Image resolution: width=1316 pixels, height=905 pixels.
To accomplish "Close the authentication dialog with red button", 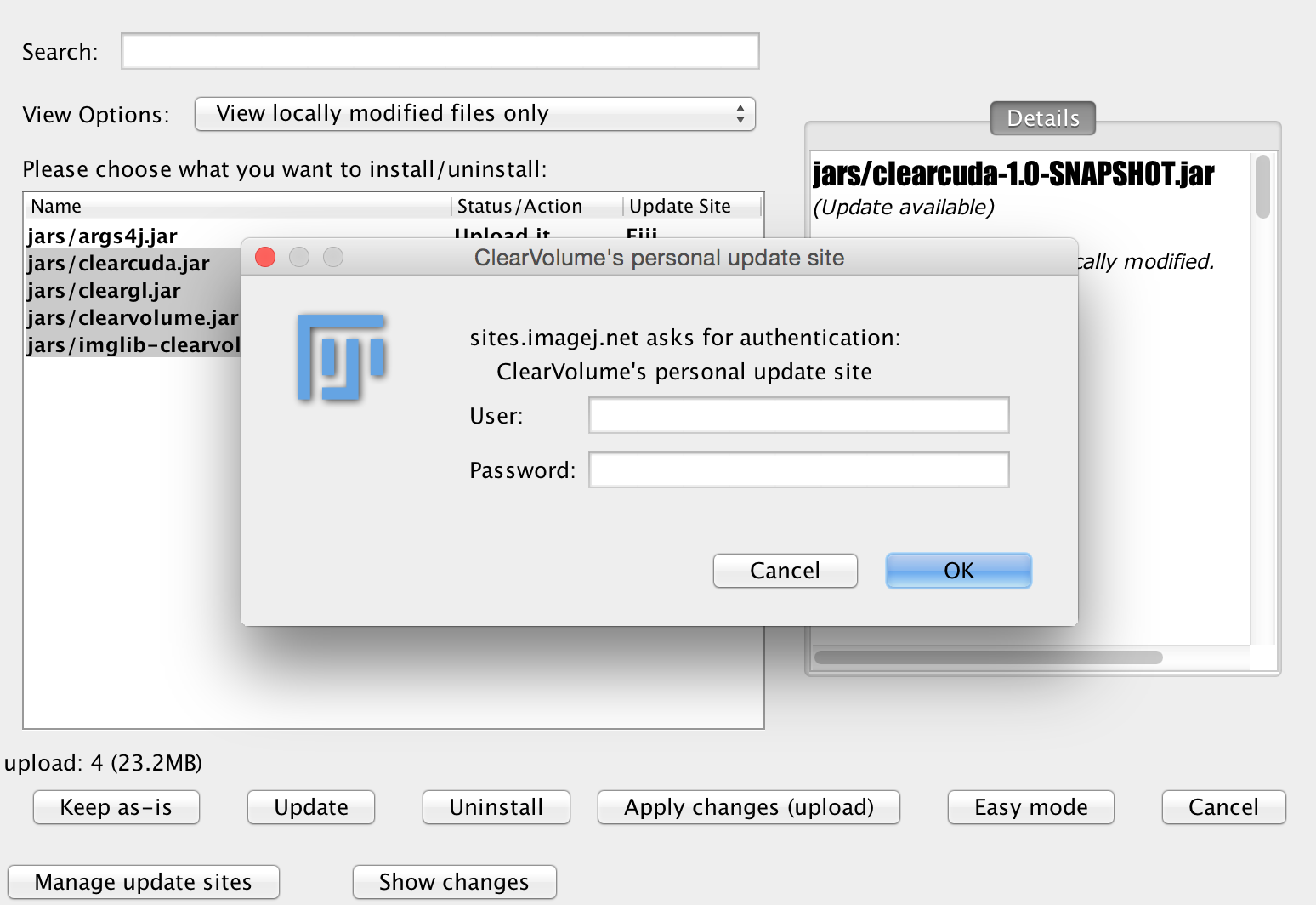I will (x=265, y=257).
